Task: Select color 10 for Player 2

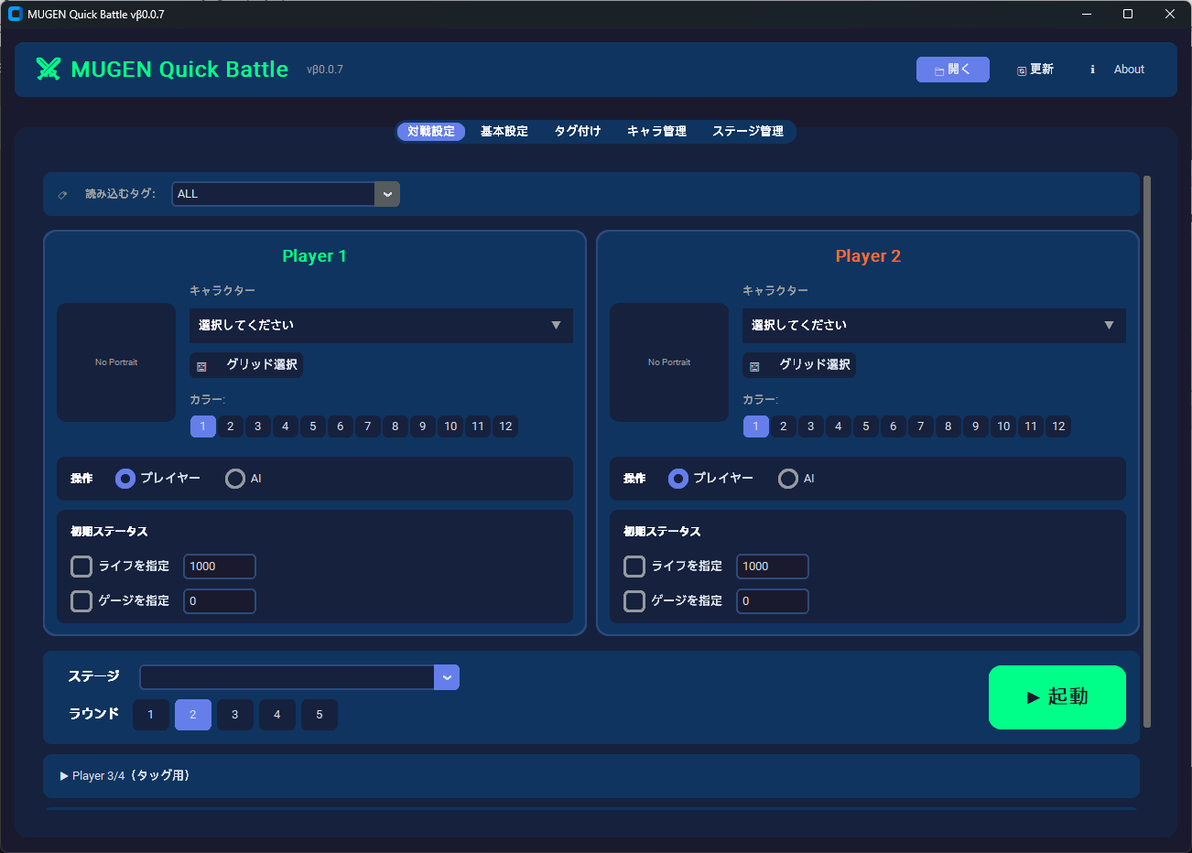Action: [1003, 426]
